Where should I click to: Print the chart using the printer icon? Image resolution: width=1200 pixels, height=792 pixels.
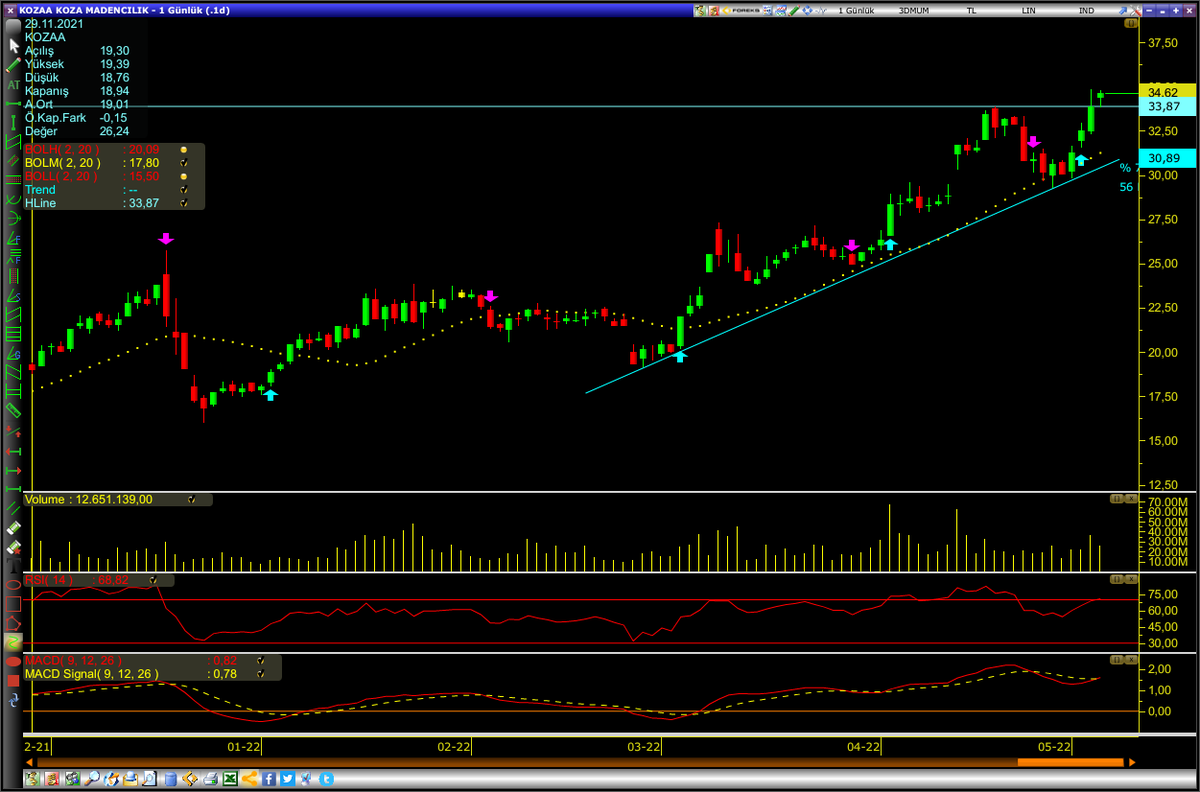210,778
